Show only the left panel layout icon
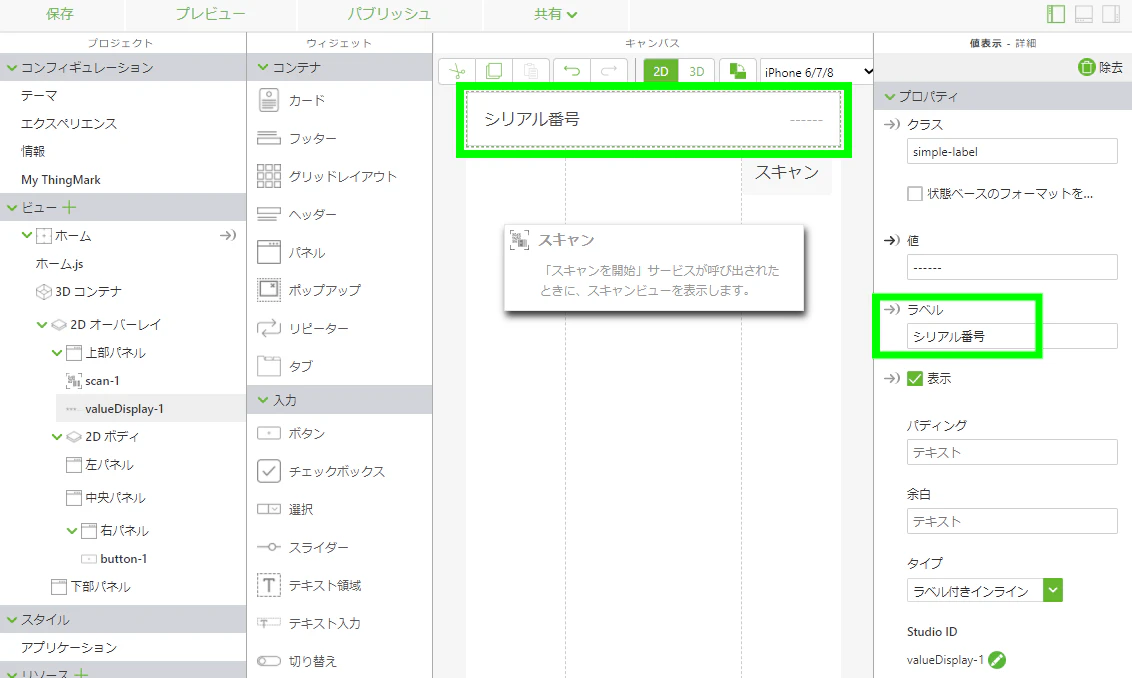The height and width of the screenshot is (678, 1132). pyautogui.click(x=1056, y=14)
